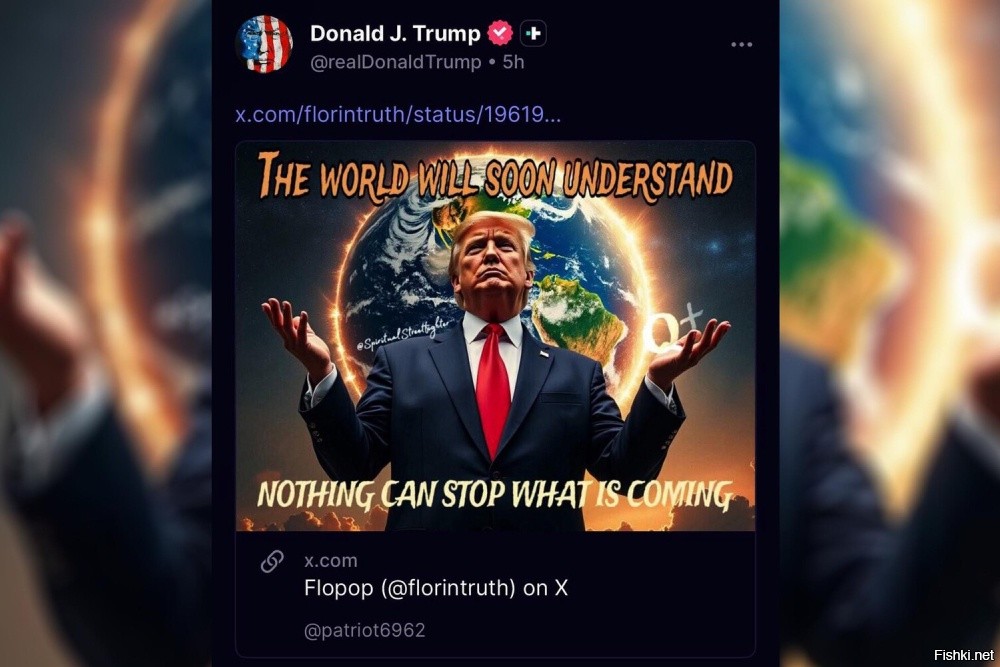This screenshot has height=667, width=1000.
Task: Open the @realDonaldTrump handle
Action: click(395, 62)
